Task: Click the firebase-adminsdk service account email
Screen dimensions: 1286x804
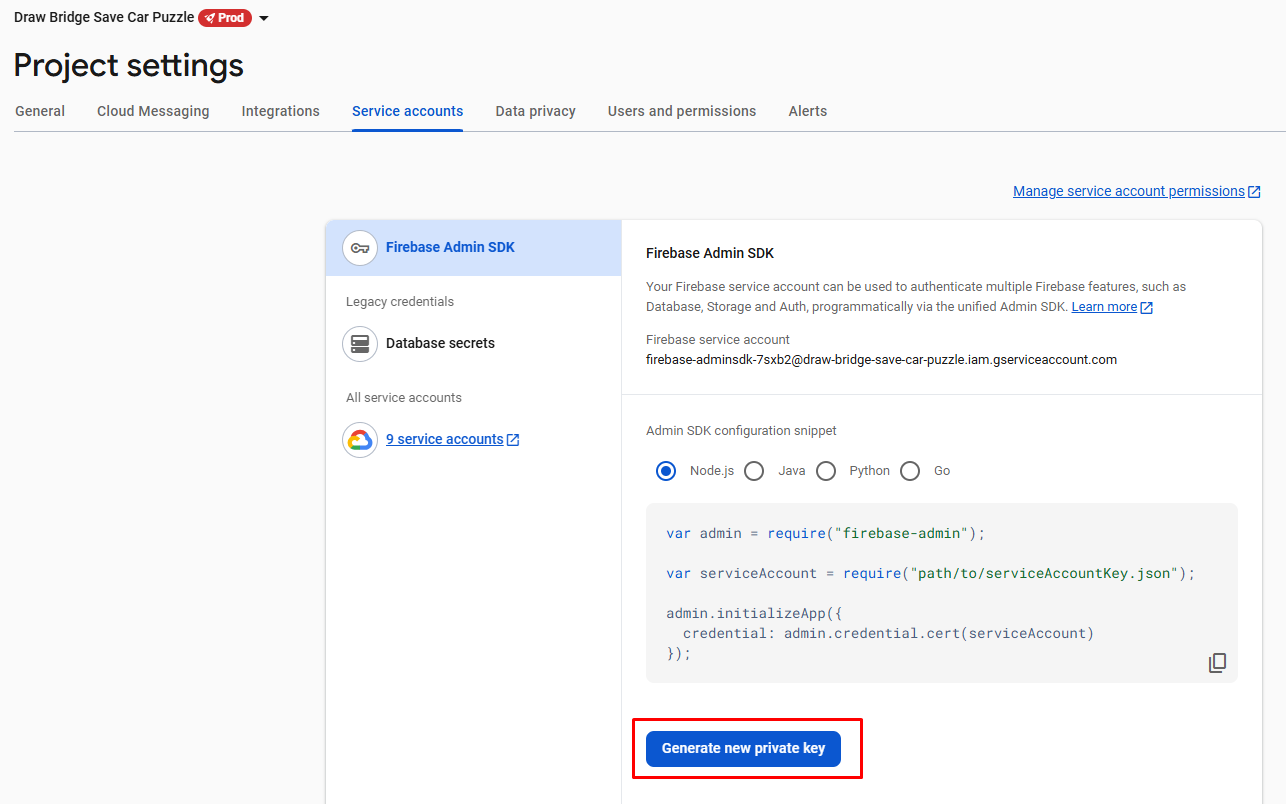Action: pos(881,359)
